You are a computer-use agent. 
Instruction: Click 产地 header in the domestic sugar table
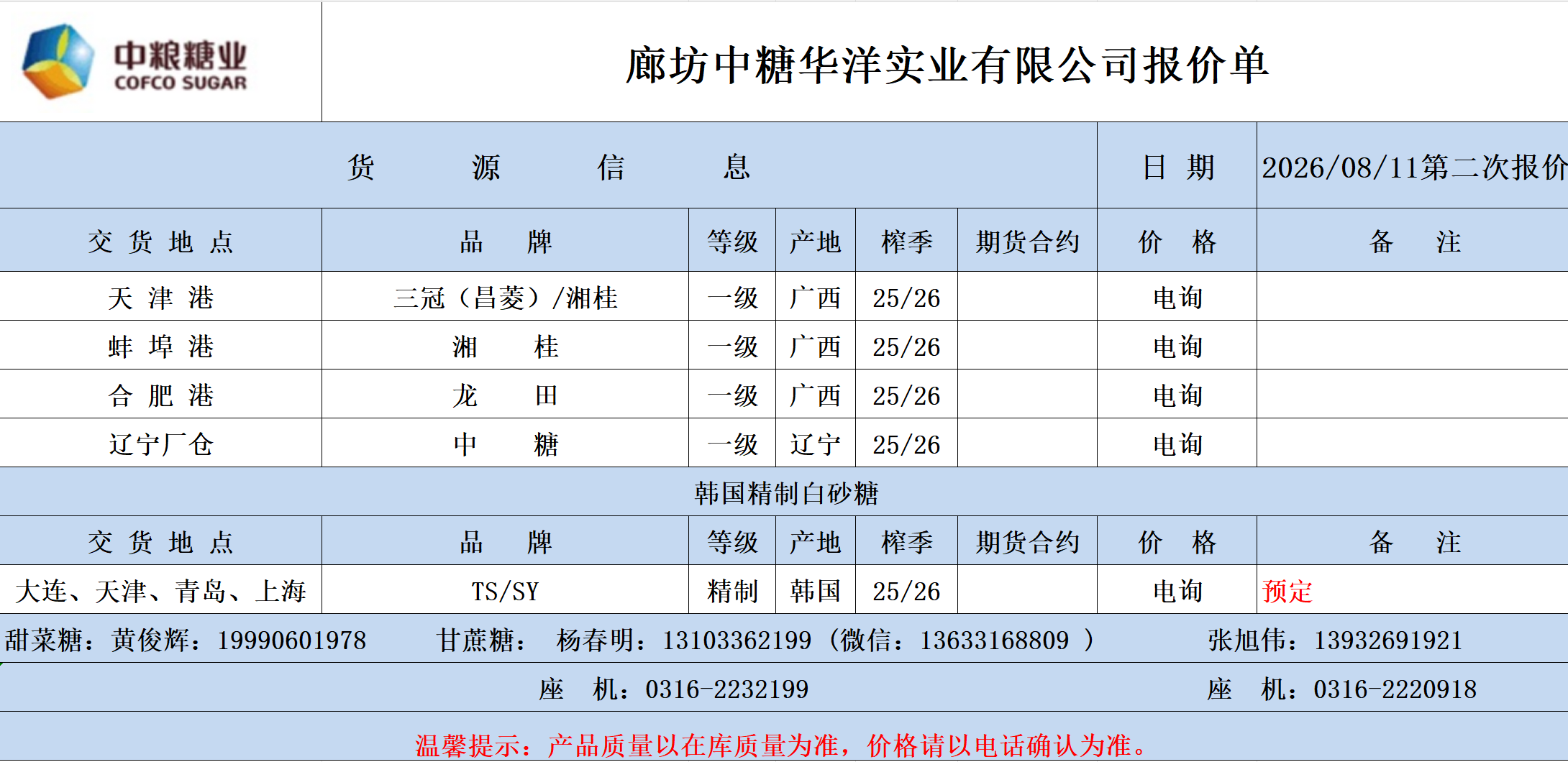pos(815,242)
